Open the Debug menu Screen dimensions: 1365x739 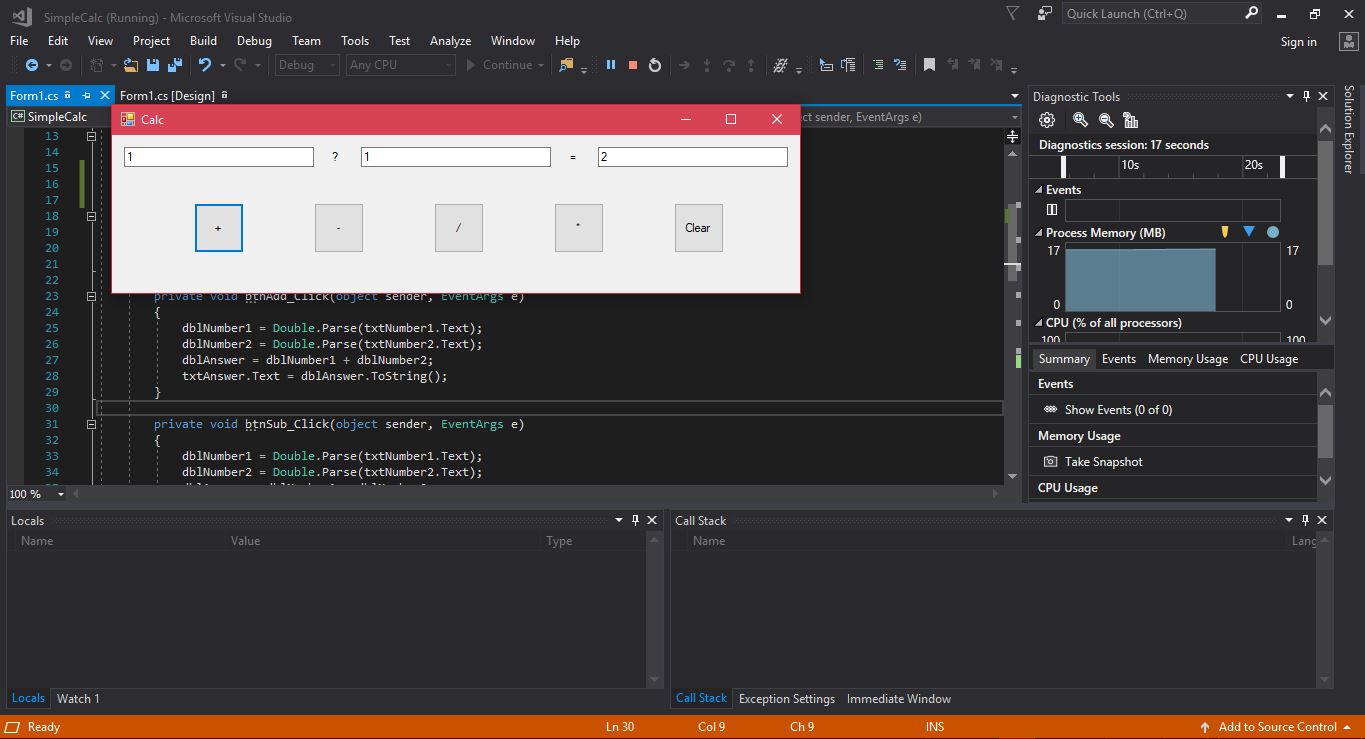[254, 41]
